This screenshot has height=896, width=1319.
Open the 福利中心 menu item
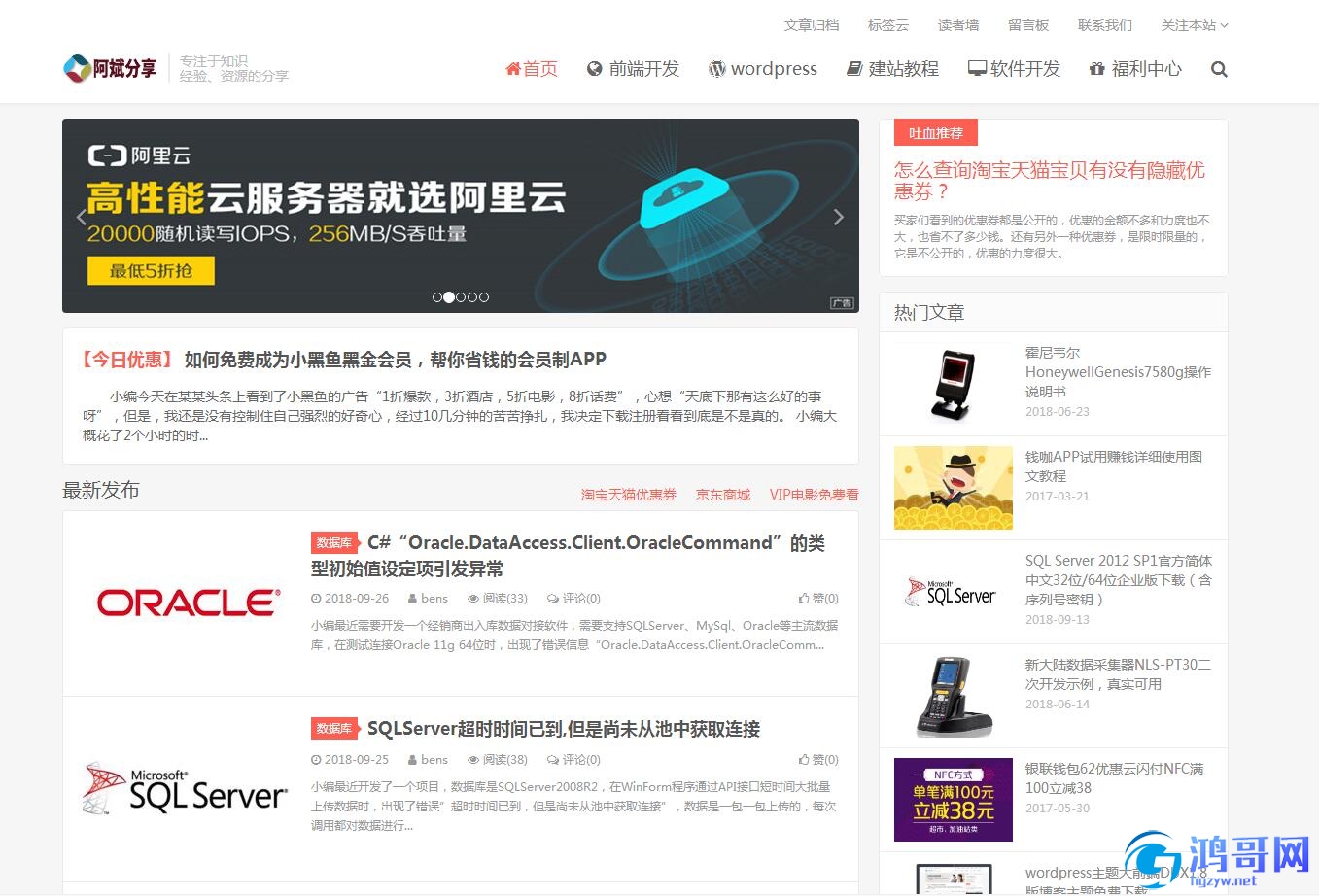tap(1135, 69)
